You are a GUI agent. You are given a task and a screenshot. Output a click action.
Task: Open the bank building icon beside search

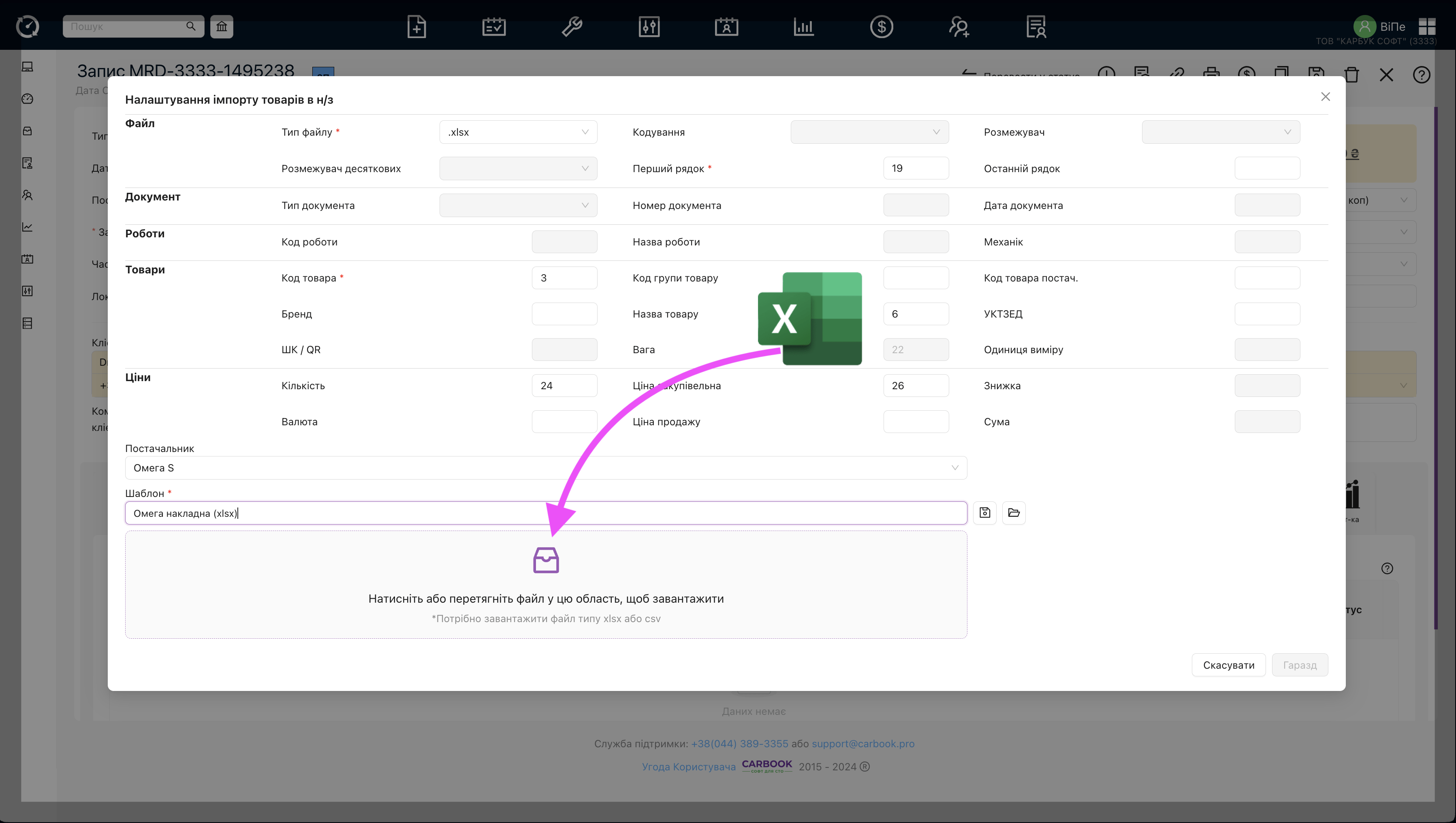click(x=222, y=27)
